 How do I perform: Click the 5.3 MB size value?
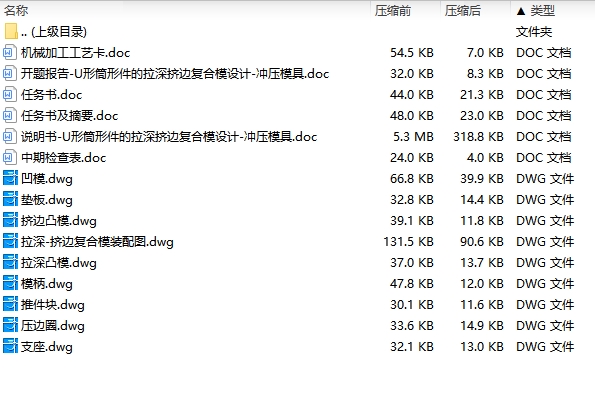tap(413, 137)
